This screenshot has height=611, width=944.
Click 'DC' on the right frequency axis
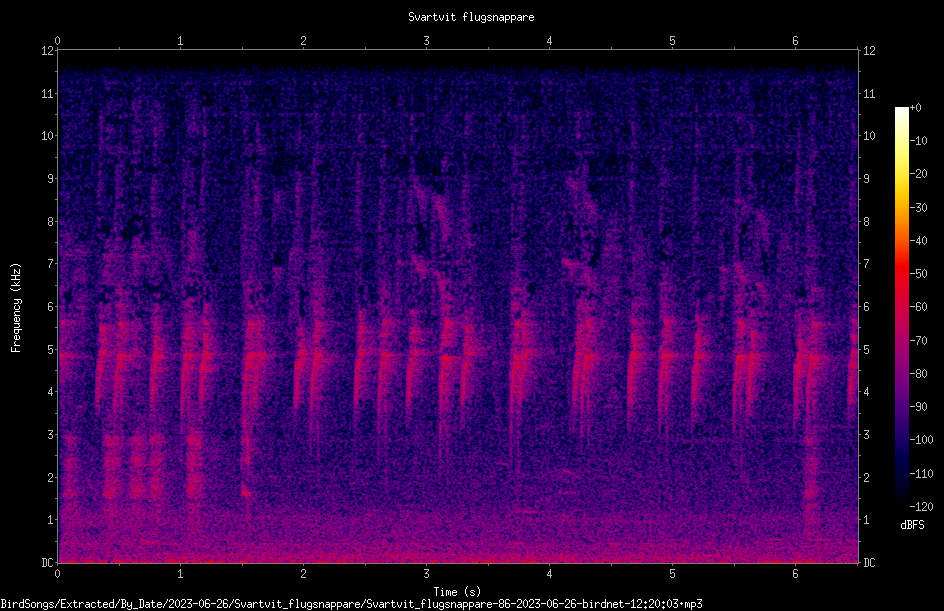[869, 563]
